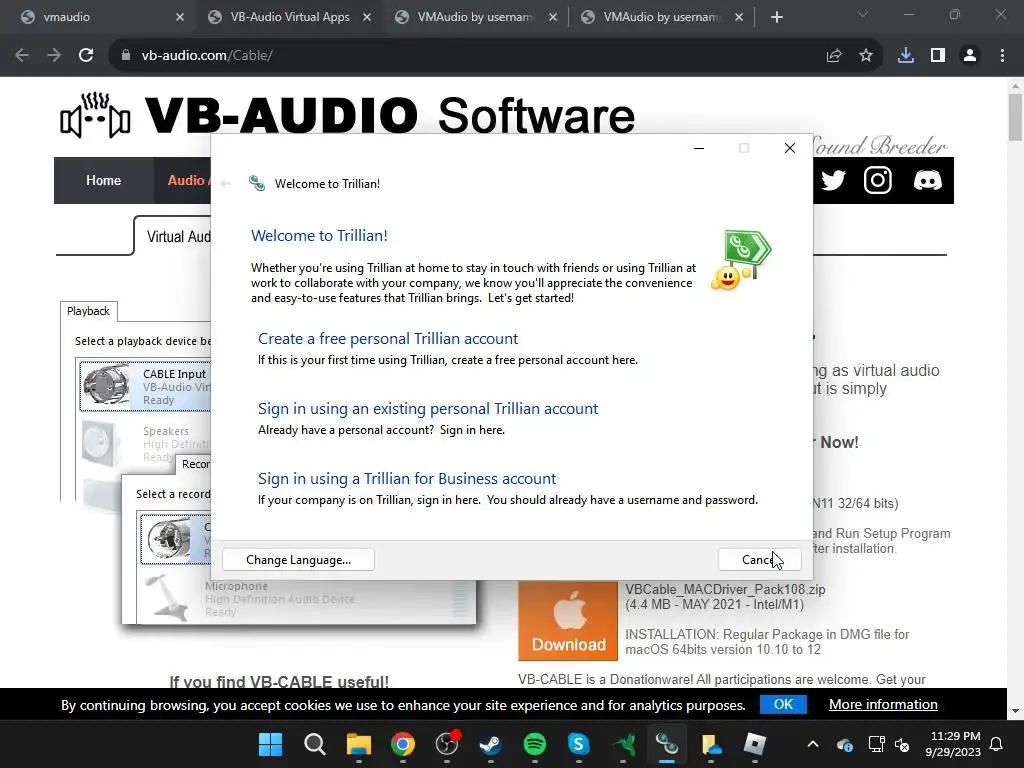Screen dimensions: 1024x768
Task: Open Windows taskbar Search
Action: (x=315, y=744)
